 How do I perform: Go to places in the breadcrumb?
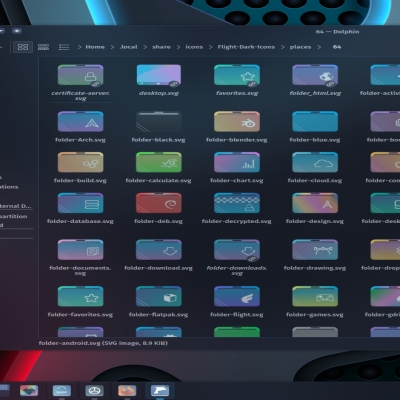300,47
